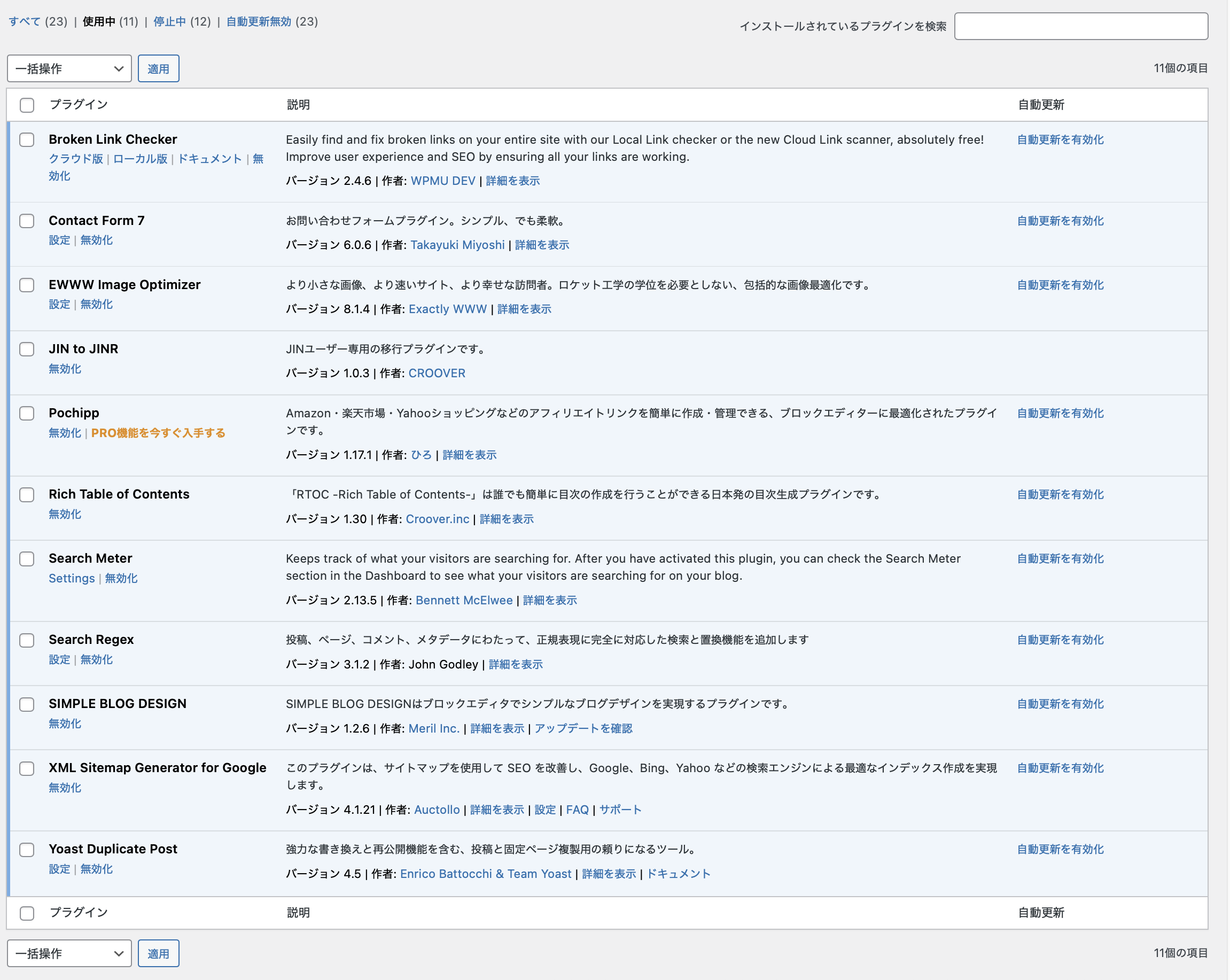
Task: Open the bottom 一括操作 bulk action dropdown
Action: (x=69, y=953)
